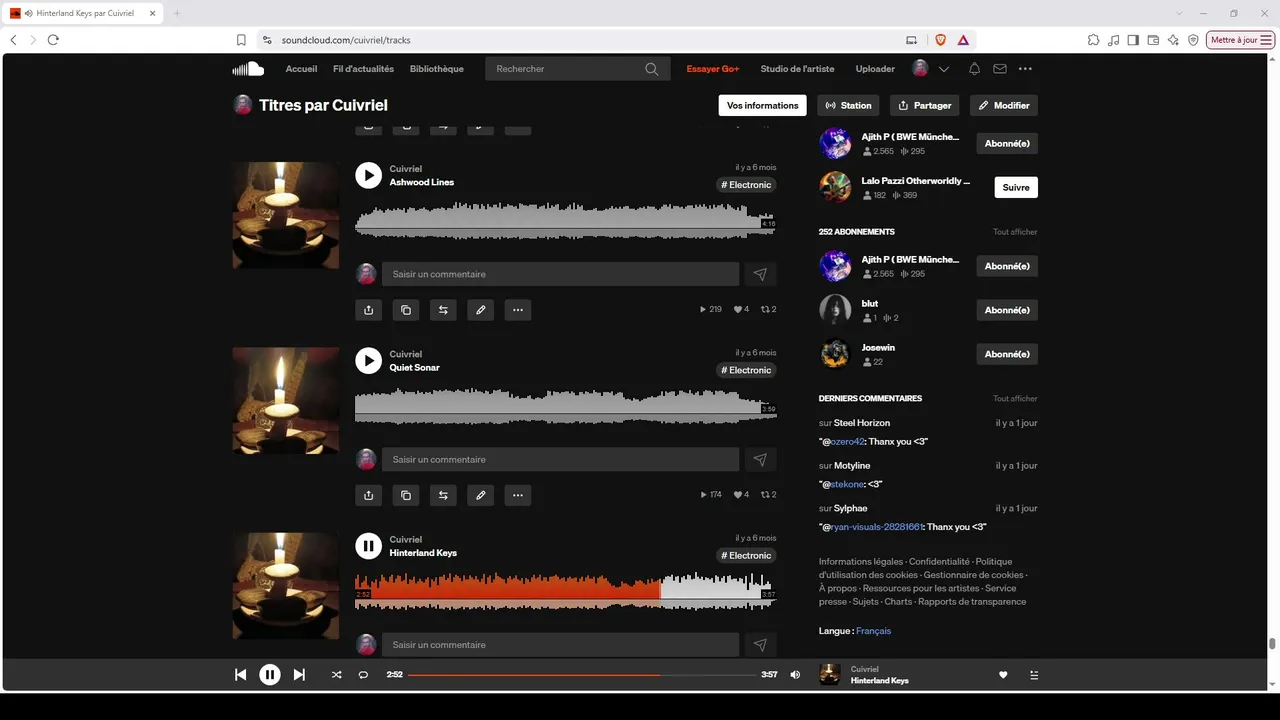Go to Accueil
Image resolution: width=1280 pixels, height=720 pixels.
[301, 69]
